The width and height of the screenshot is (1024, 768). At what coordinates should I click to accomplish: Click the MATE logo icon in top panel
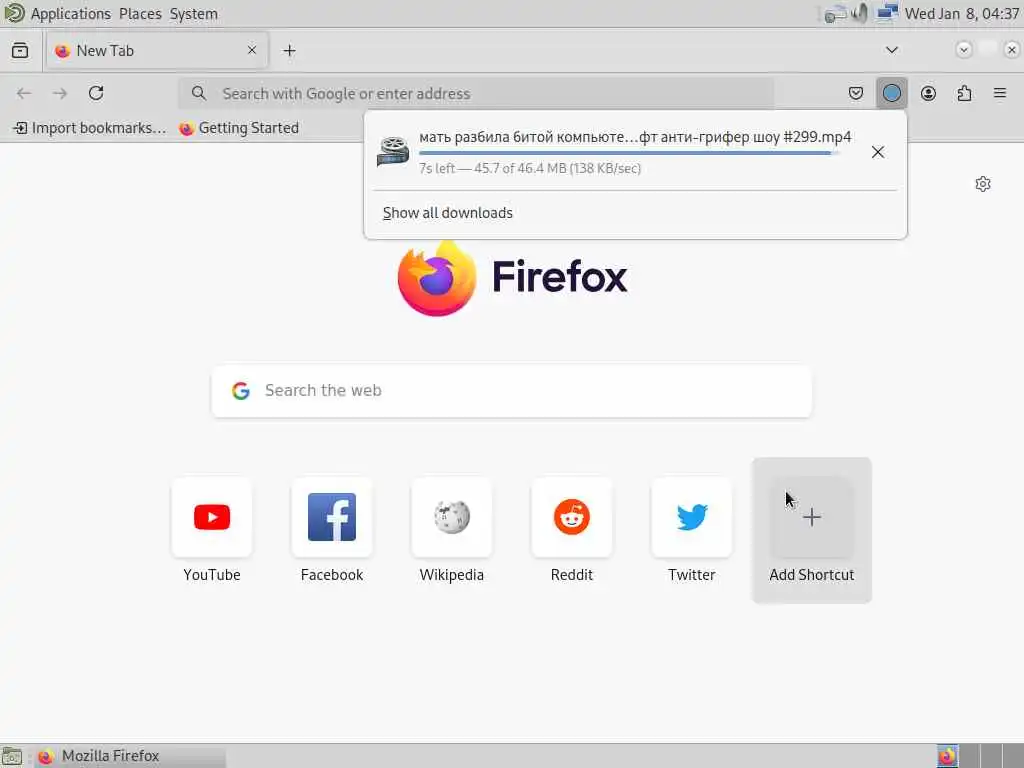[x=14, y=12]
